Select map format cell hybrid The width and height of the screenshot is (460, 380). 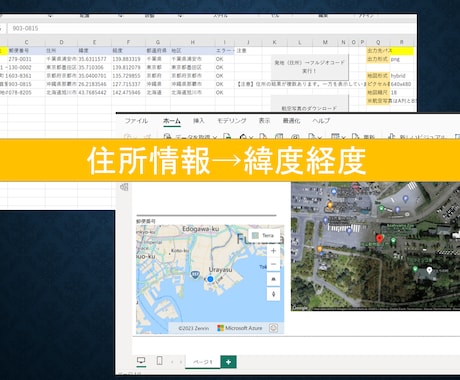click(x=402, y=76)
